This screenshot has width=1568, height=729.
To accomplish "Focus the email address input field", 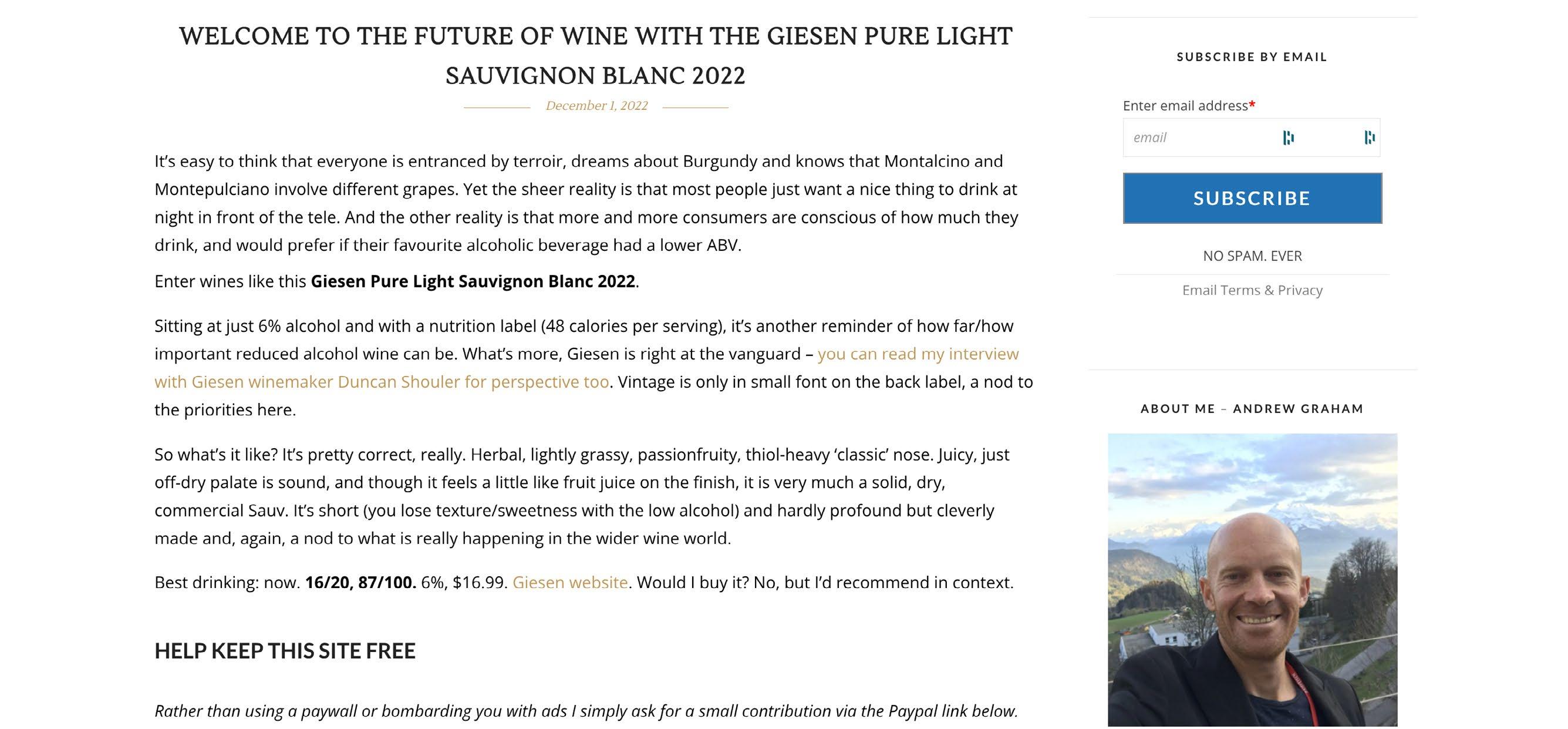I will coord(1252,137).
